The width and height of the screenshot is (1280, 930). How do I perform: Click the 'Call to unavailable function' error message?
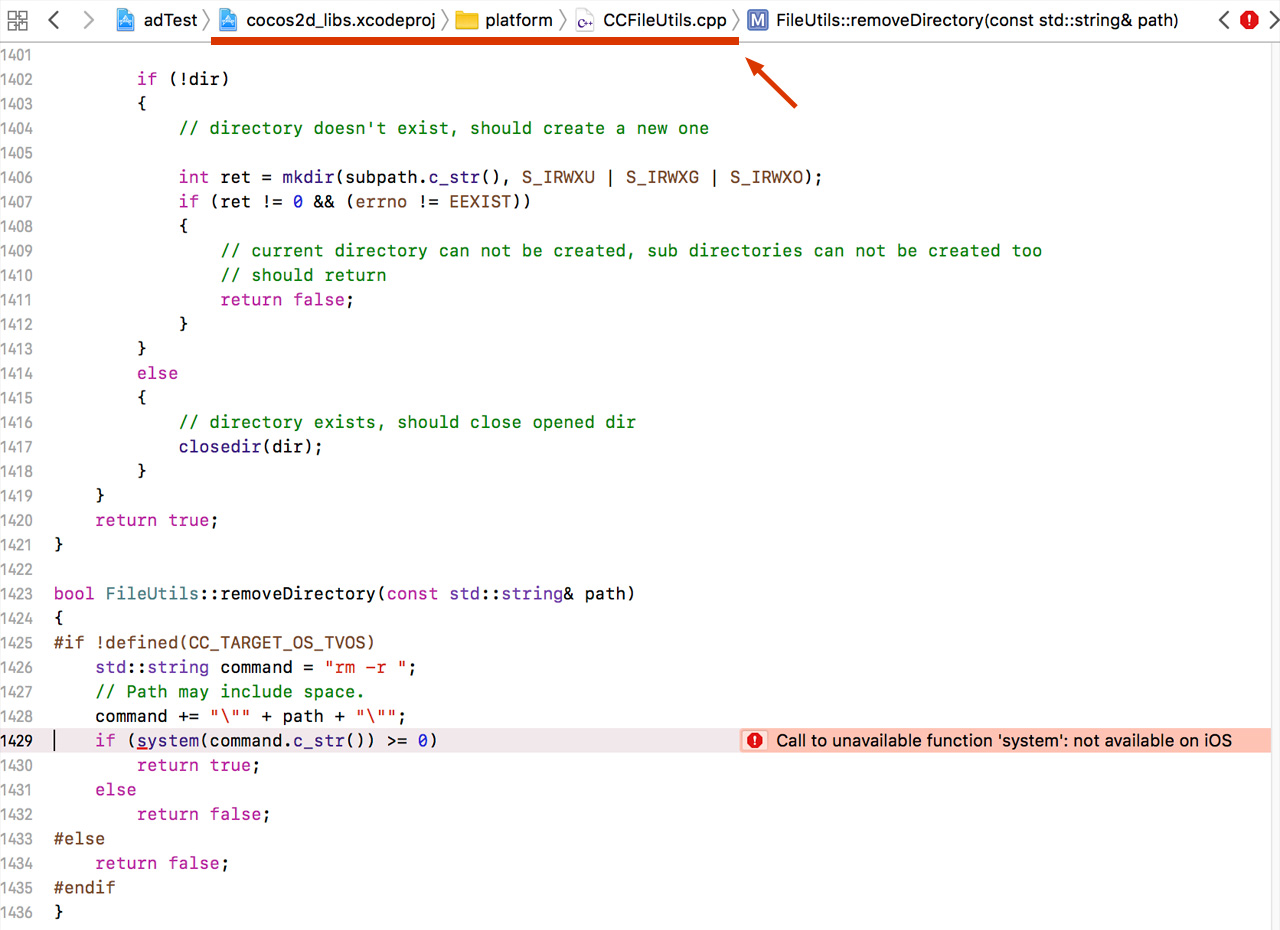tap(1004, 741)
